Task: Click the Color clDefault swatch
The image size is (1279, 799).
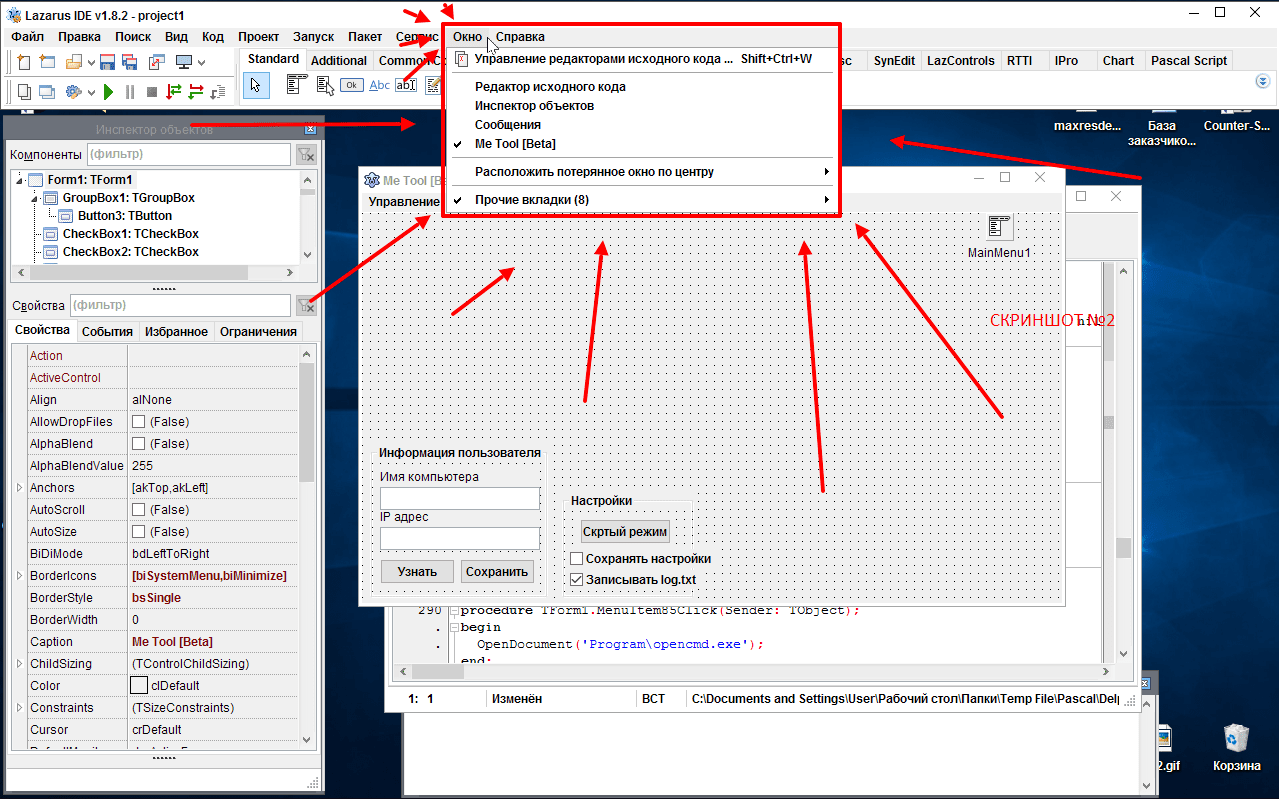Action: coord(139,686)
